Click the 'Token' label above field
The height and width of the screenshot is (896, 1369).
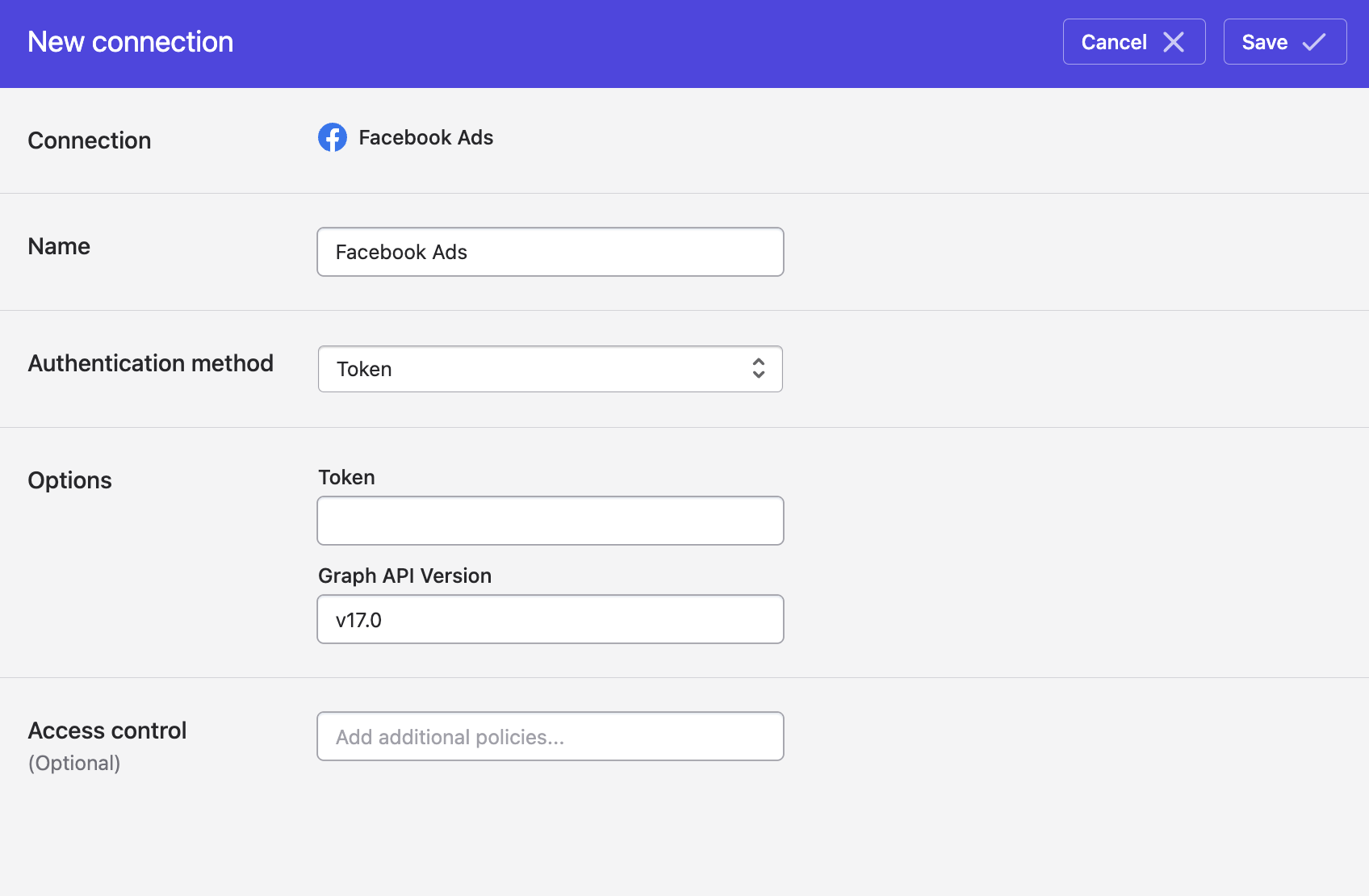(346, 477)
